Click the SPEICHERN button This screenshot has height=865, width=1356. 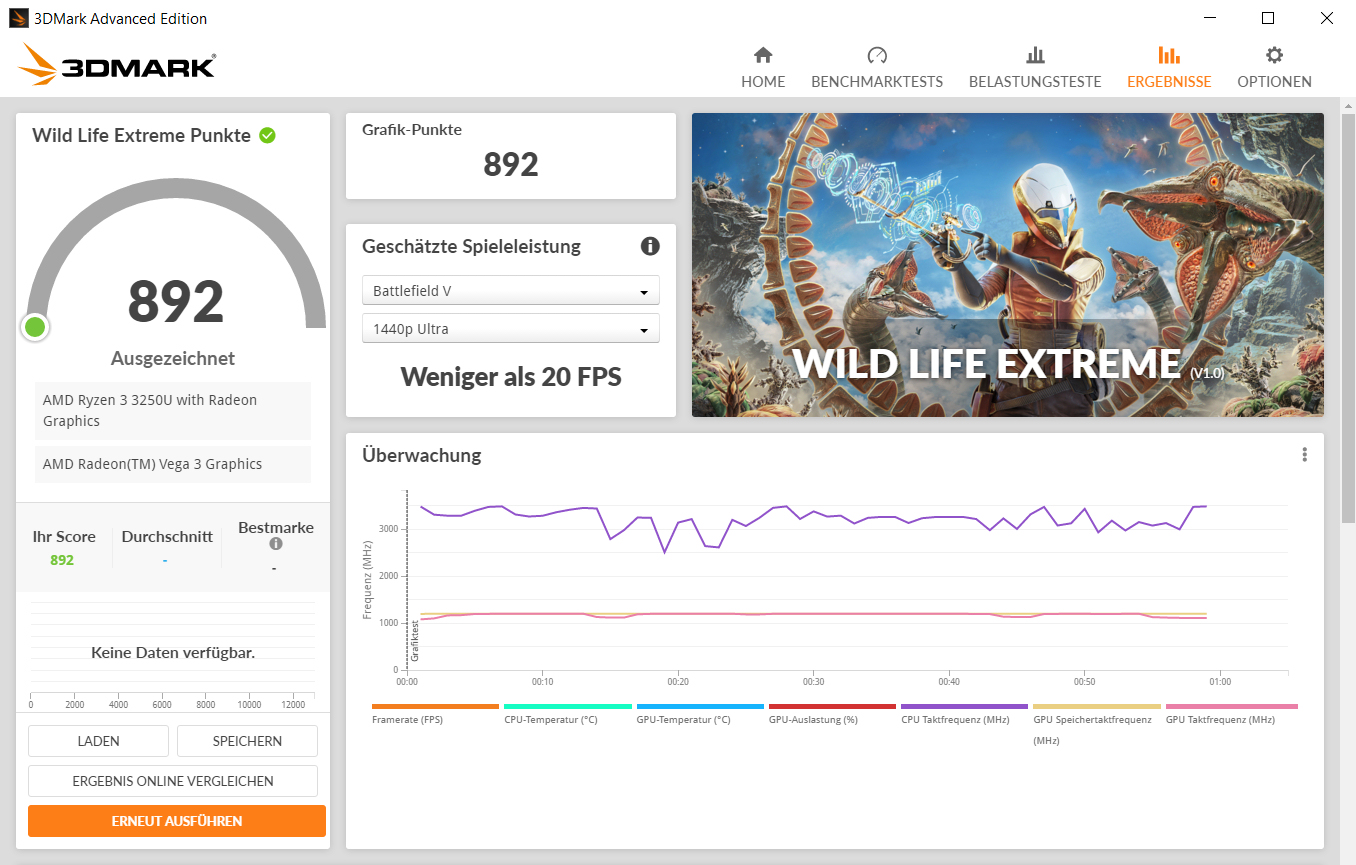(247, 741)
